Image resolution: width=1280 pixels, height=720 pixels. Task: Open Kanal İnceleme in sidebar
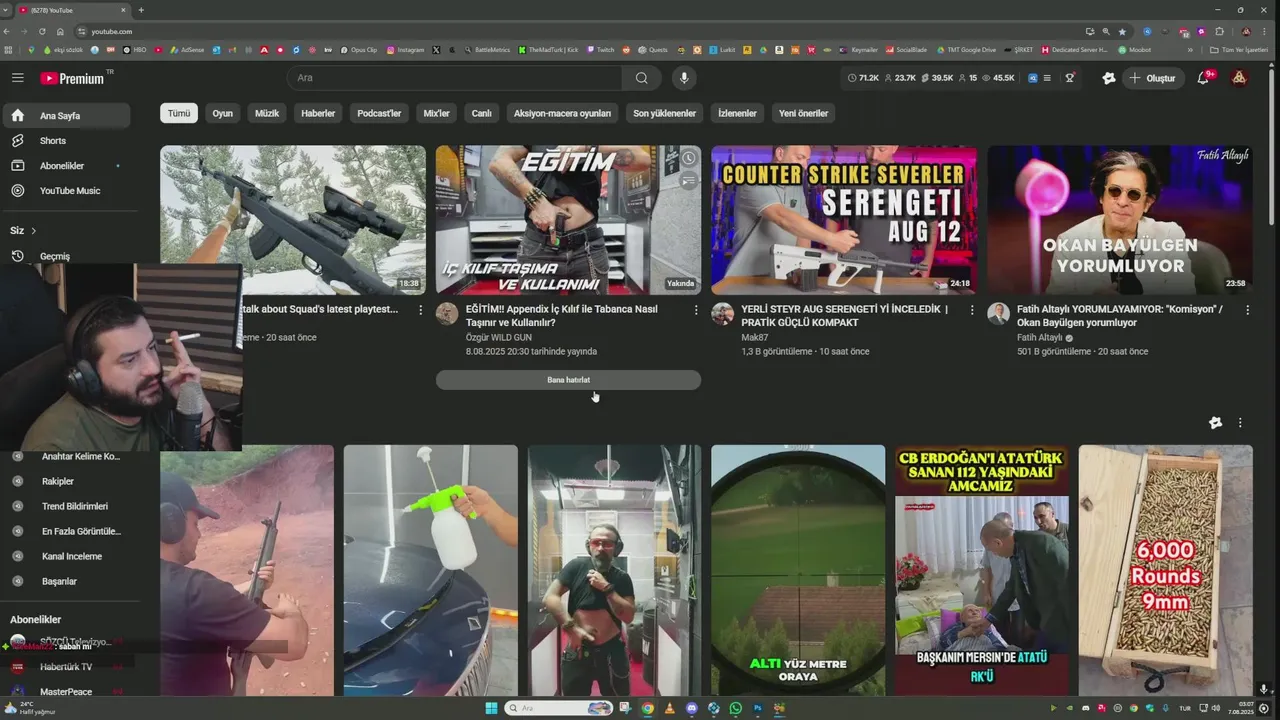(x=66, y=556)
